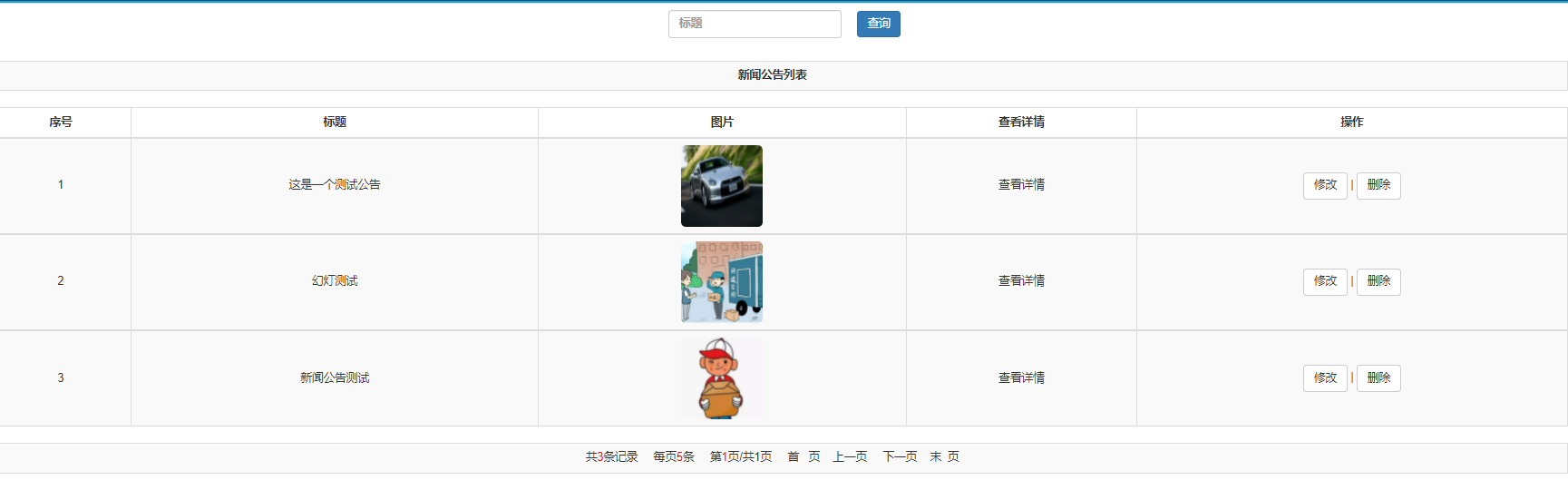Click title text 这是一个测试公告
This screenshot has width=1568, height=490.
tap(335, 184)
